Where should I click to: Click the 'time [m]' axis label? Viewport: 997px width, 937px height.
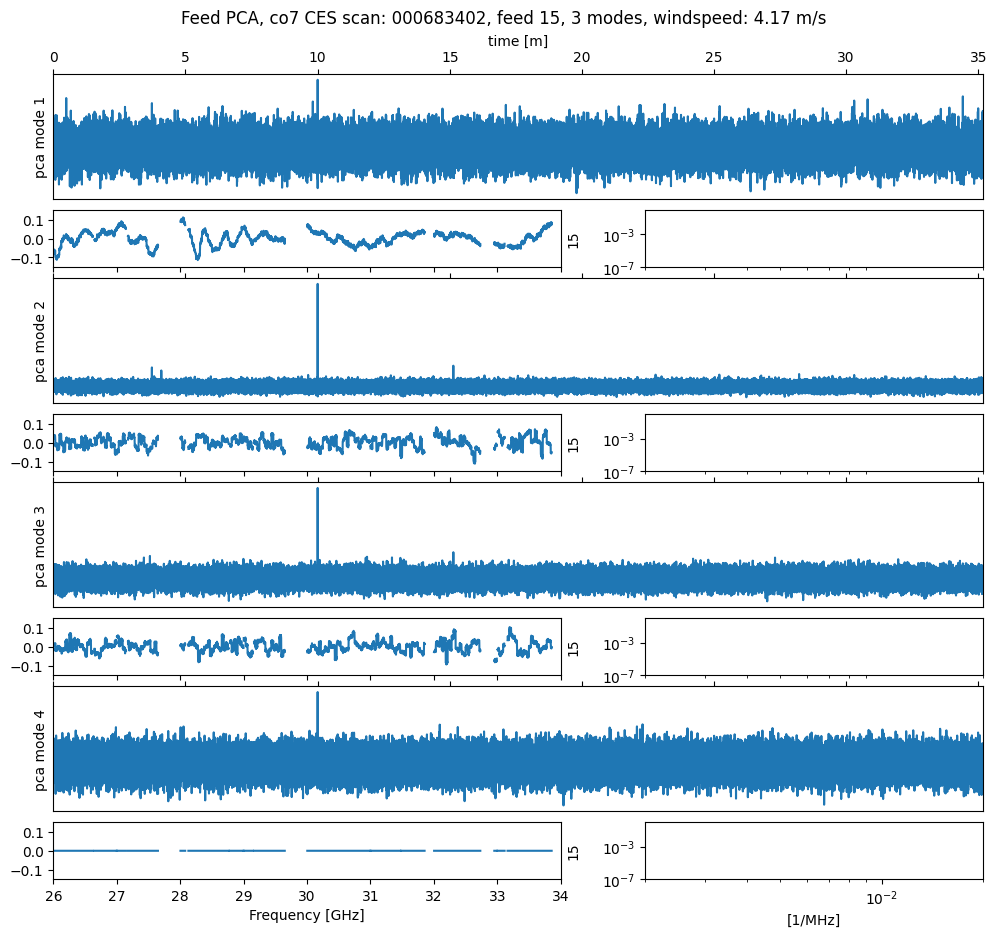click(517, 41)
